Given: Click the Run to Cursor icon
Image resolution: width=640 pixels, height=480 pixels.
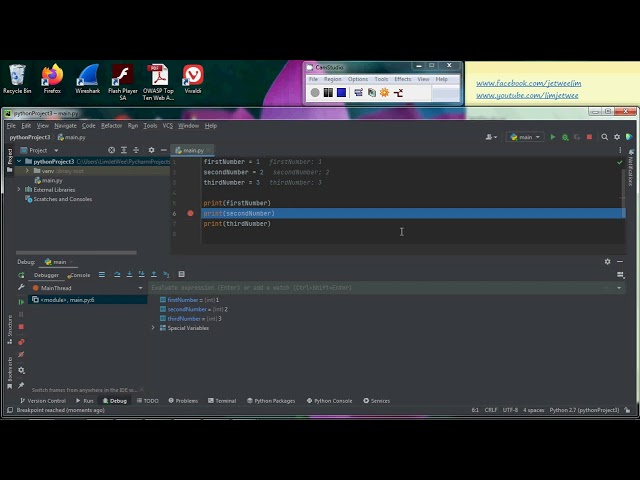Looking at the screenshot, I should pos(167,275).
